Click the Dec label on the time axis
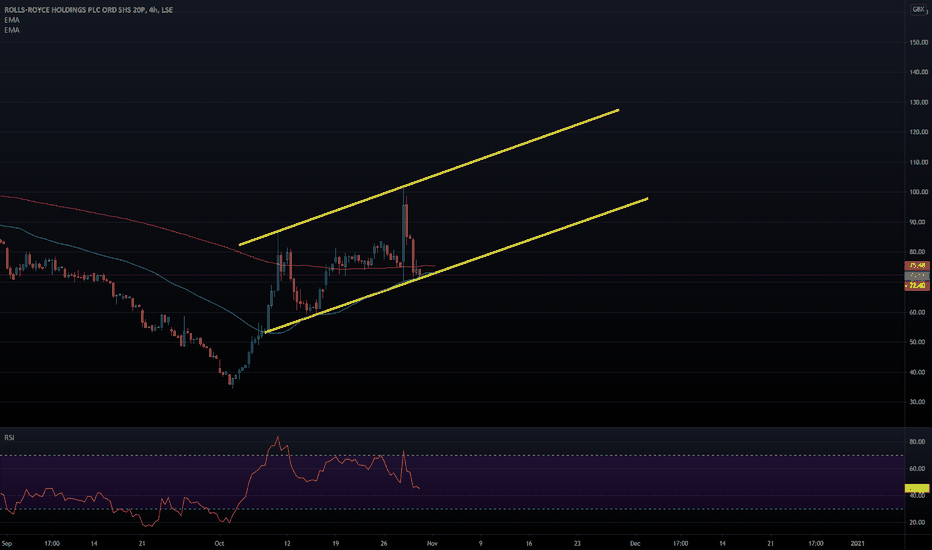The height and width of the screenshot is (550, 932). pos(635,543)
